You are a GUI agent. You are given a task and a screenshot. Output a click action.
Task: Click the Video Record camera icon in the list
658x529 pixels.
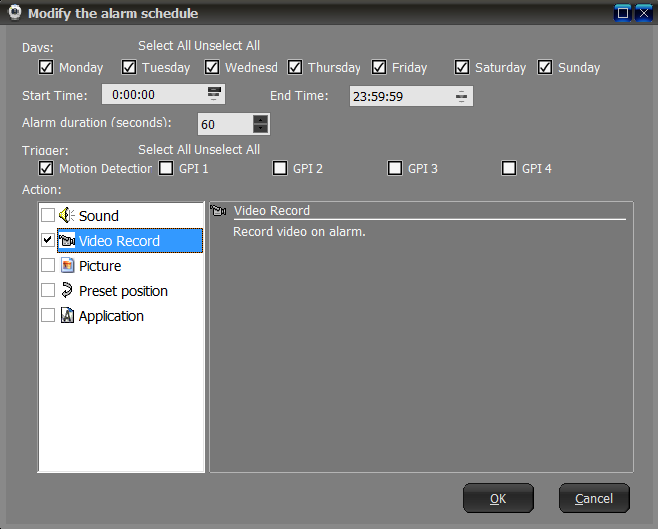[x=67, y=241]
